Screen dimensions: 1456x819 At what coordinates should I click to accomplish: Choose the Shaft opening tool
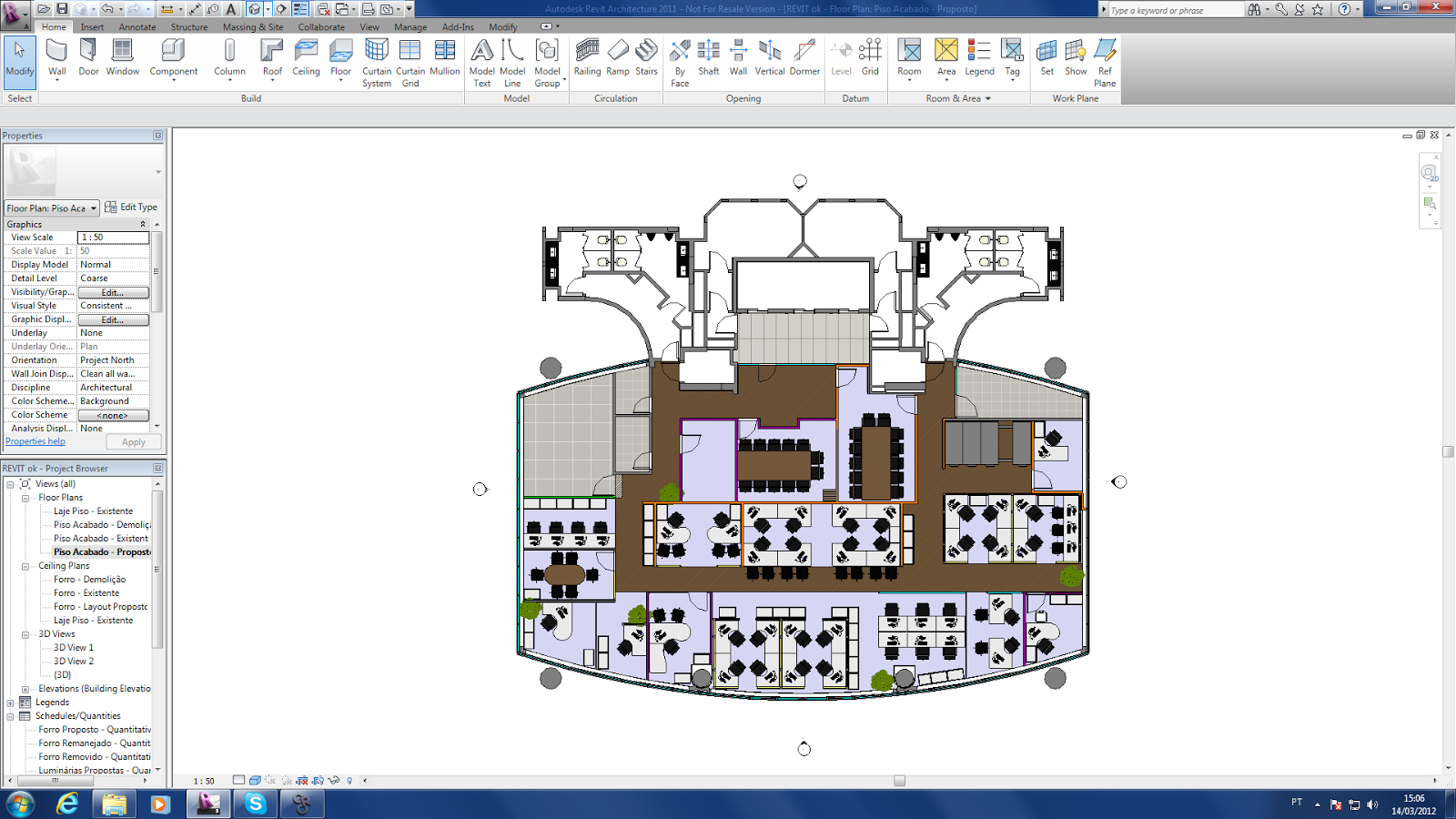click(708, 57)
